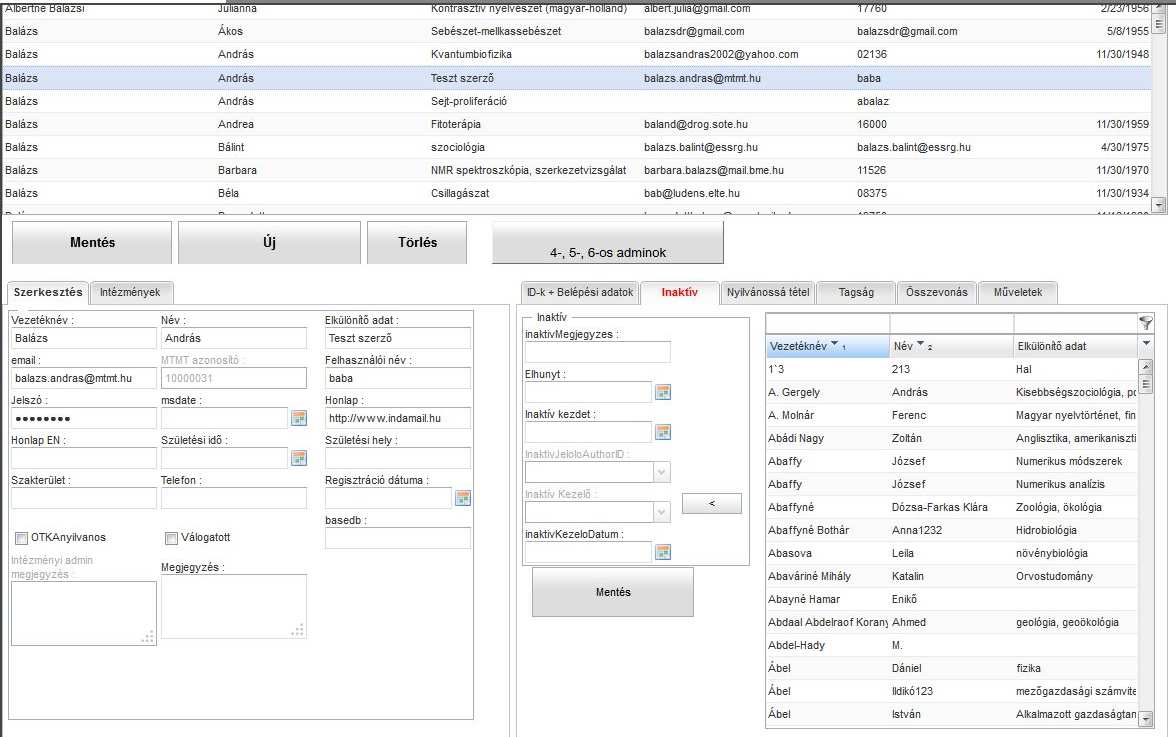Open the column options arrow in right grid header
This screenshot has height=737, width=1176.
coord(1146,343)
